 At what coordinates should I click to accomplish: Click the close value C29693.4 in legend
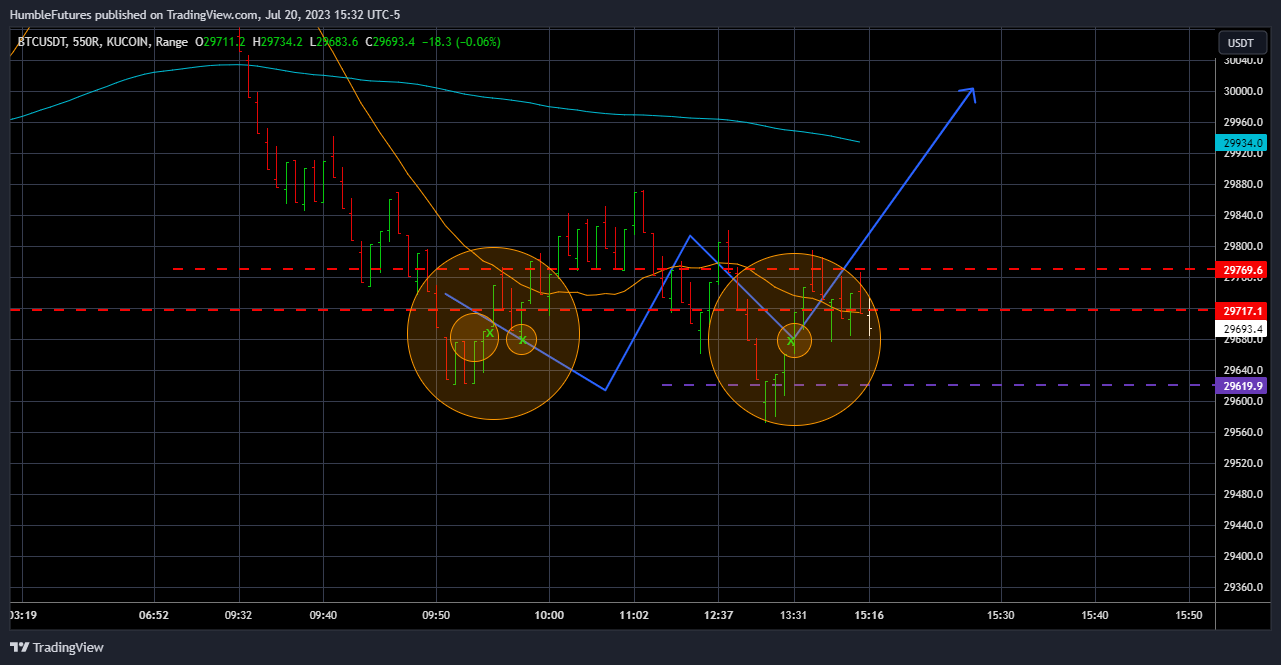391,42
